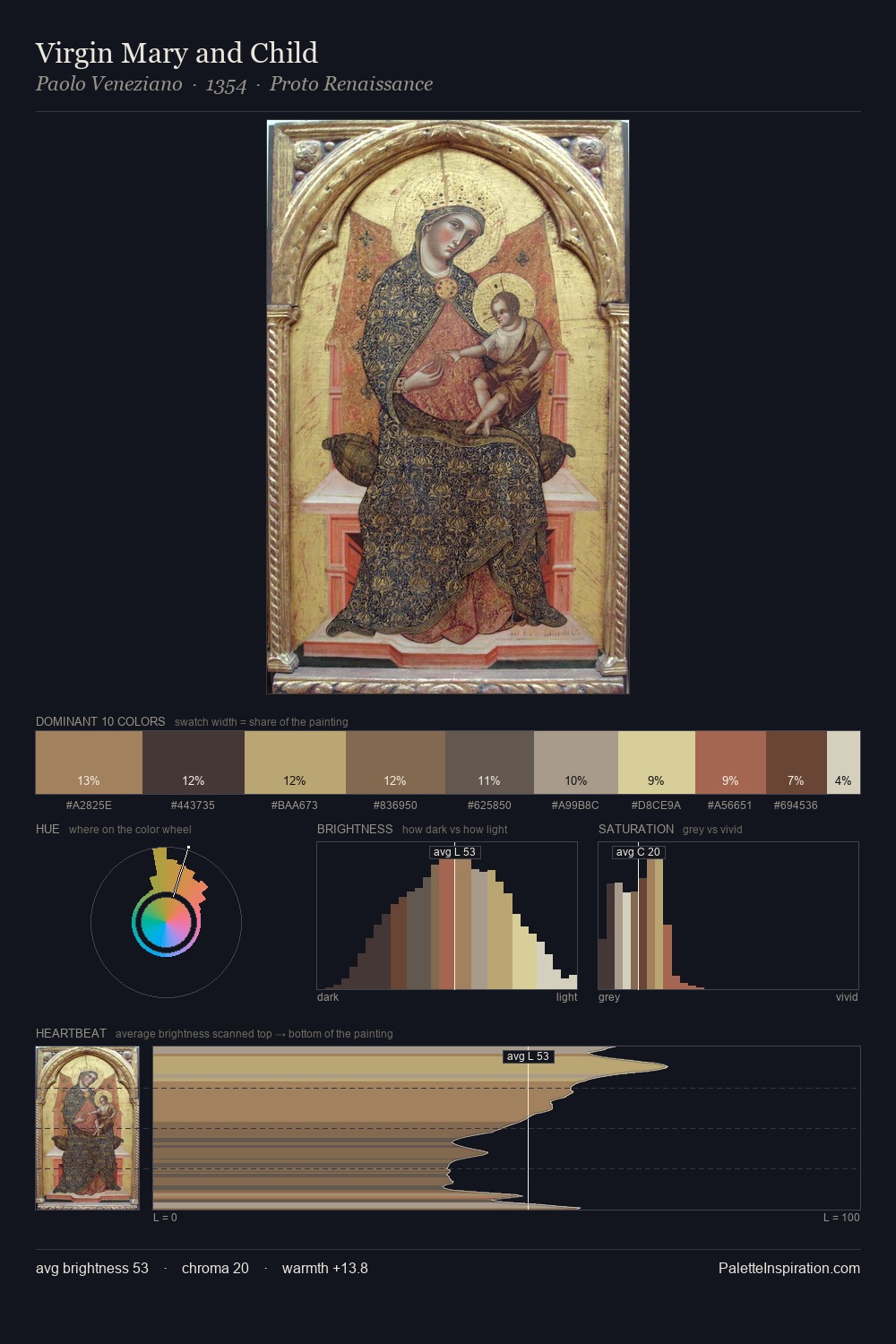Click the L = 0 axis label

click(165, 1218)
